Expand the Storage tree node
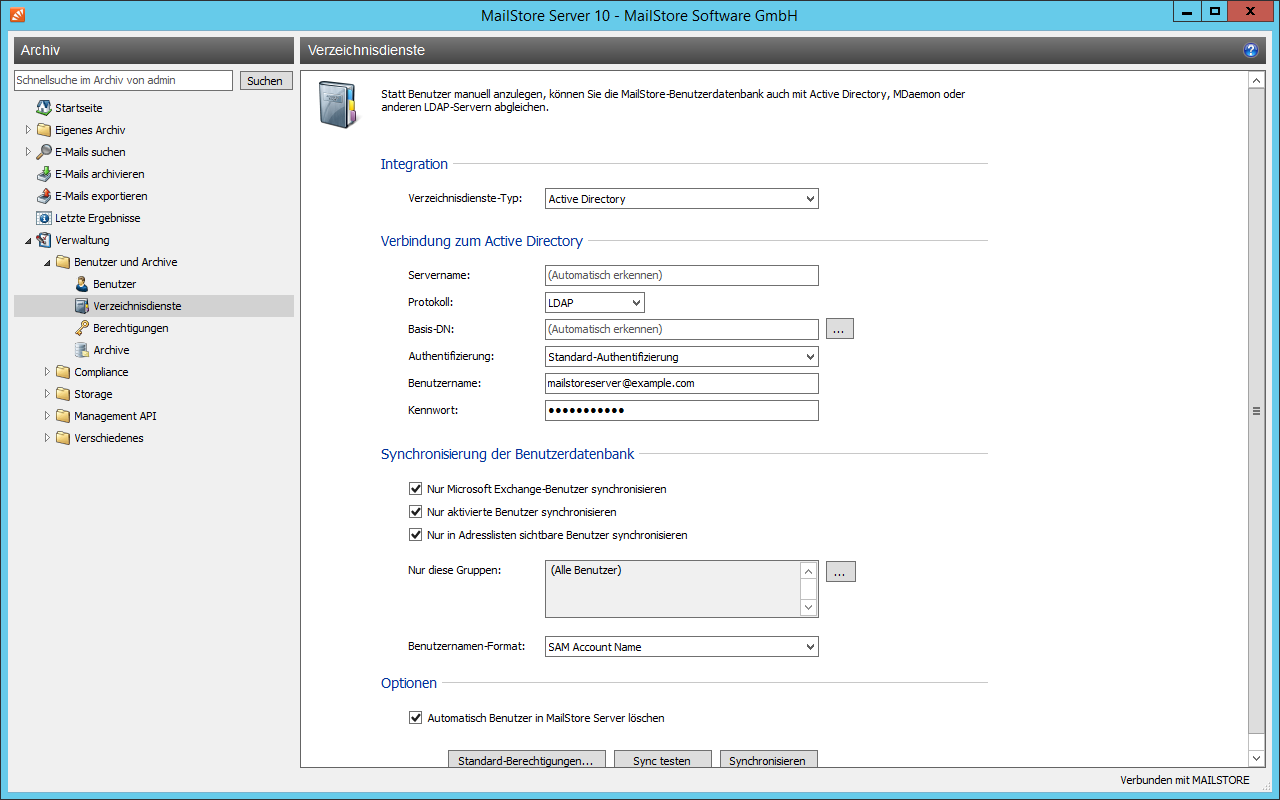 click(47, 394)
